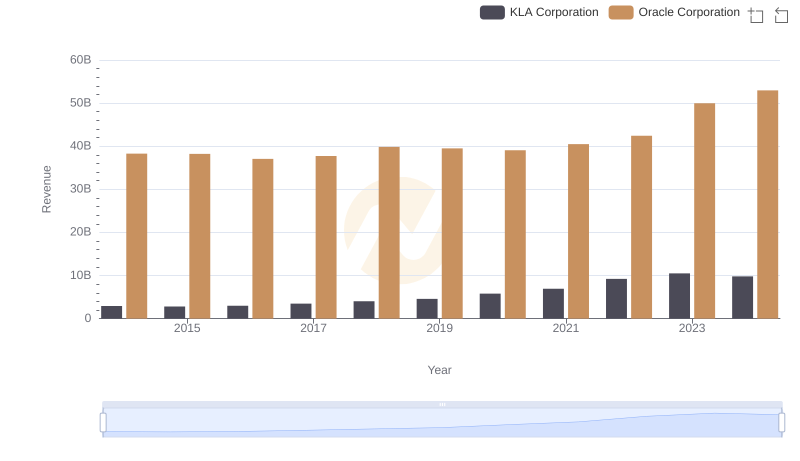Click the KLA bar for 2018
The image size is (800, 461).
(x=364, y=310)
